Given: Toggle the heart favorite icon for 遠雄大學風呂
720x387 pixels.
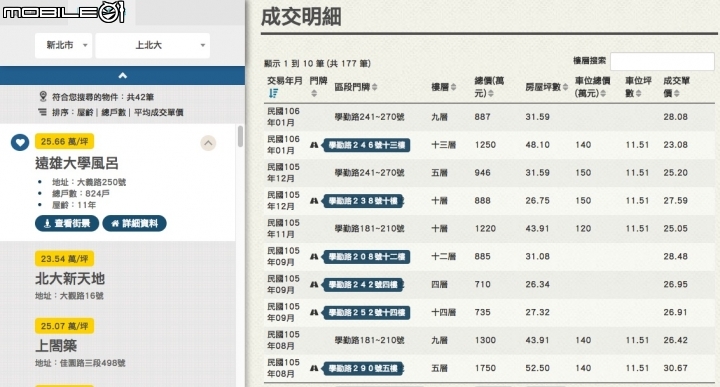Looking at the screenshot, I should 20,142.
